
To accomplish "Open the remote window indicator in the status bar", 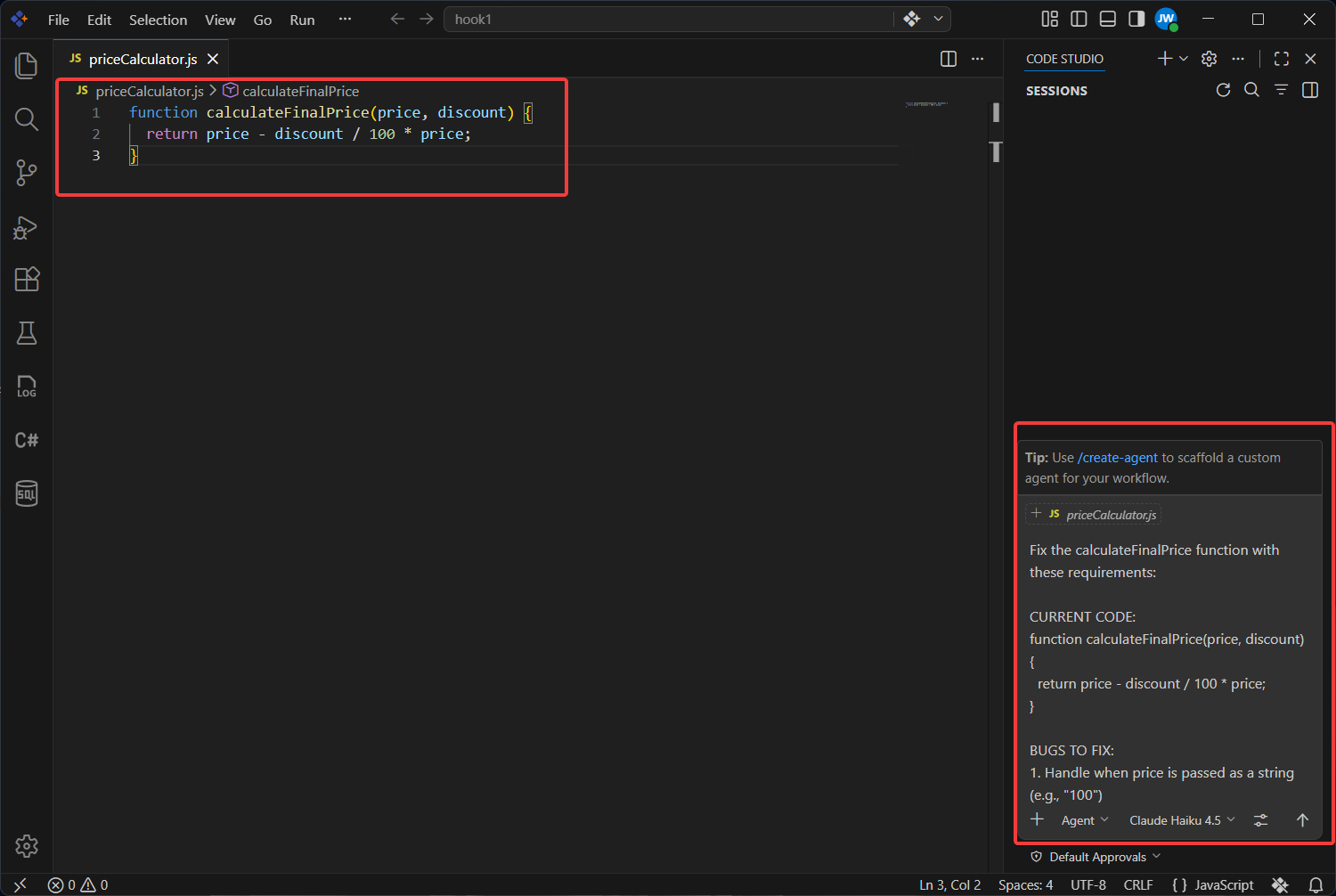I will pos(20,884).
